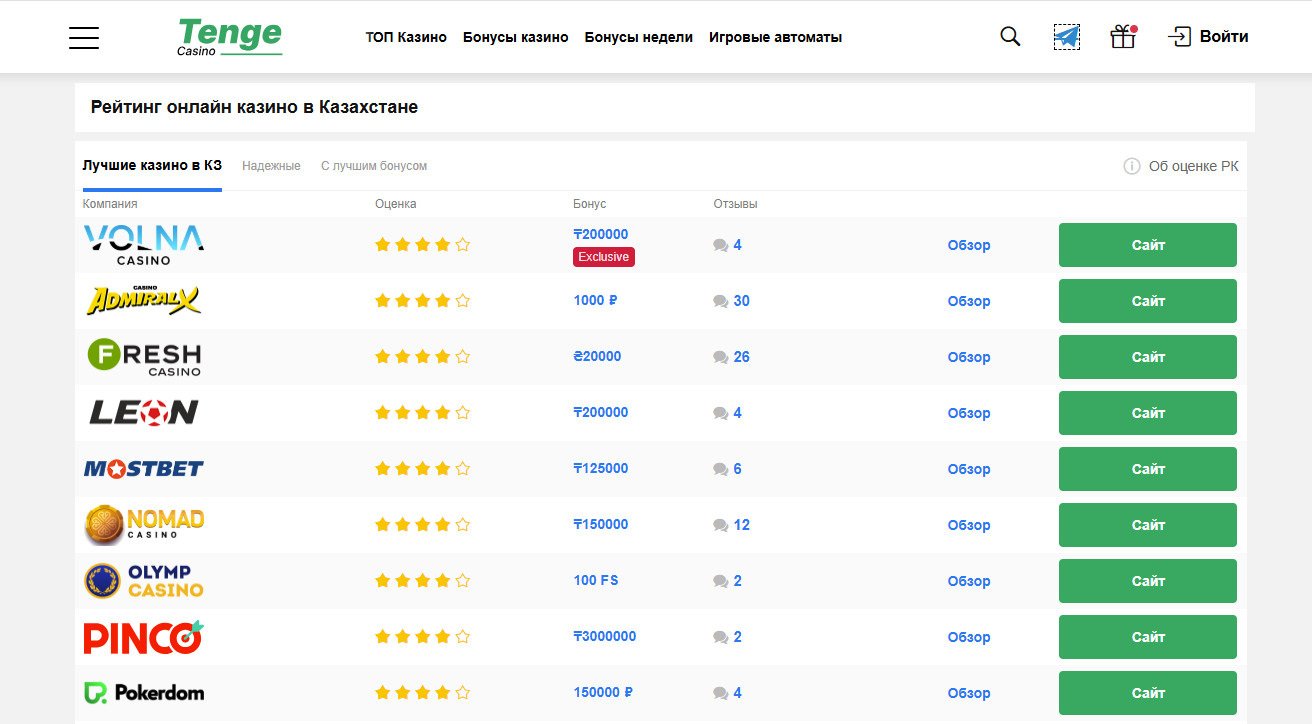Image resolution: width=1312 pixels, height=724 pixels.
Task: Open Бонусы казино menu item
Action: 515,37
